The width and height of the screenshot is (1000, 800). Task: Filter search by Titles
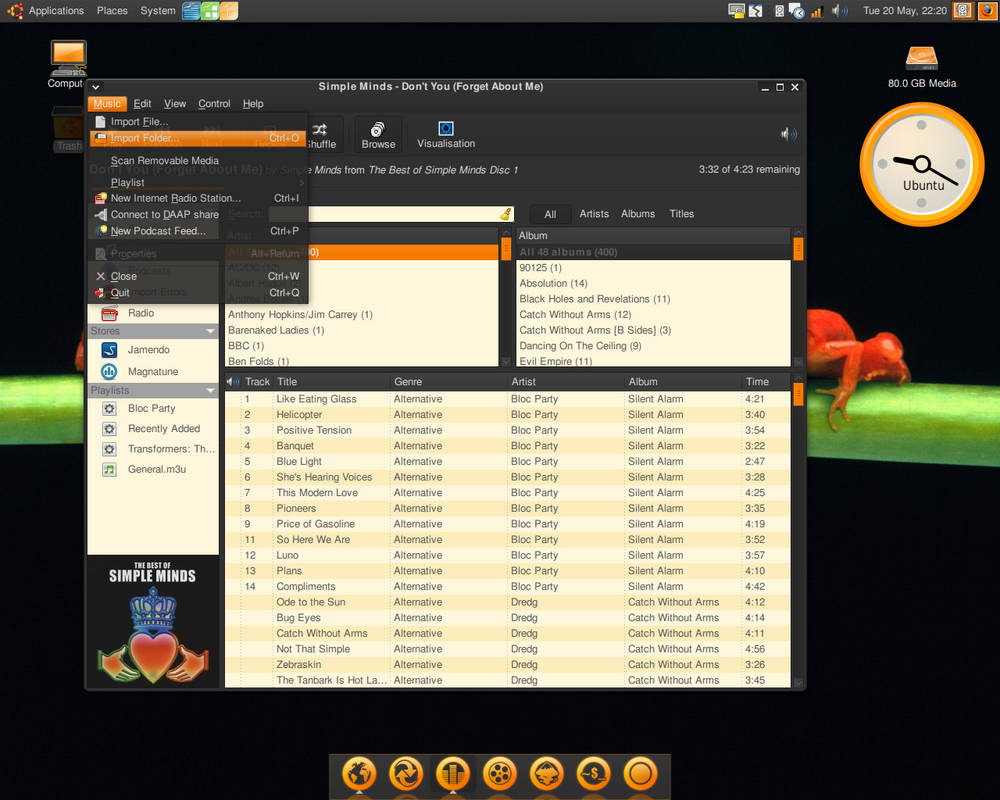tap(681, 214)
